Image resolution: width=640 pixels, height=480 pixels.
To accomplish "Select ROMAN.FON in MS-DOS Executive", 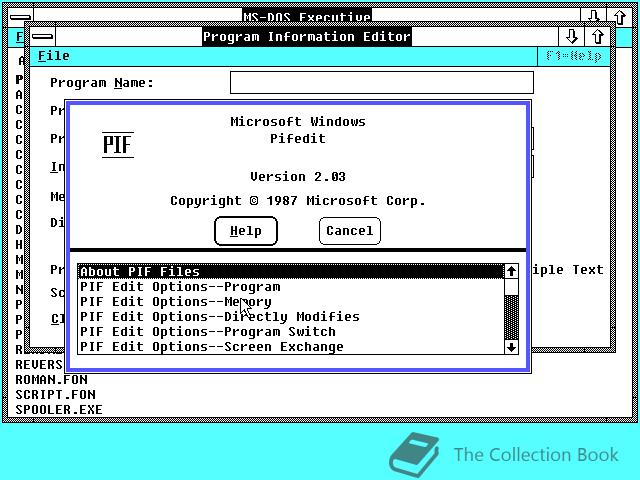I will click(51, 380).
